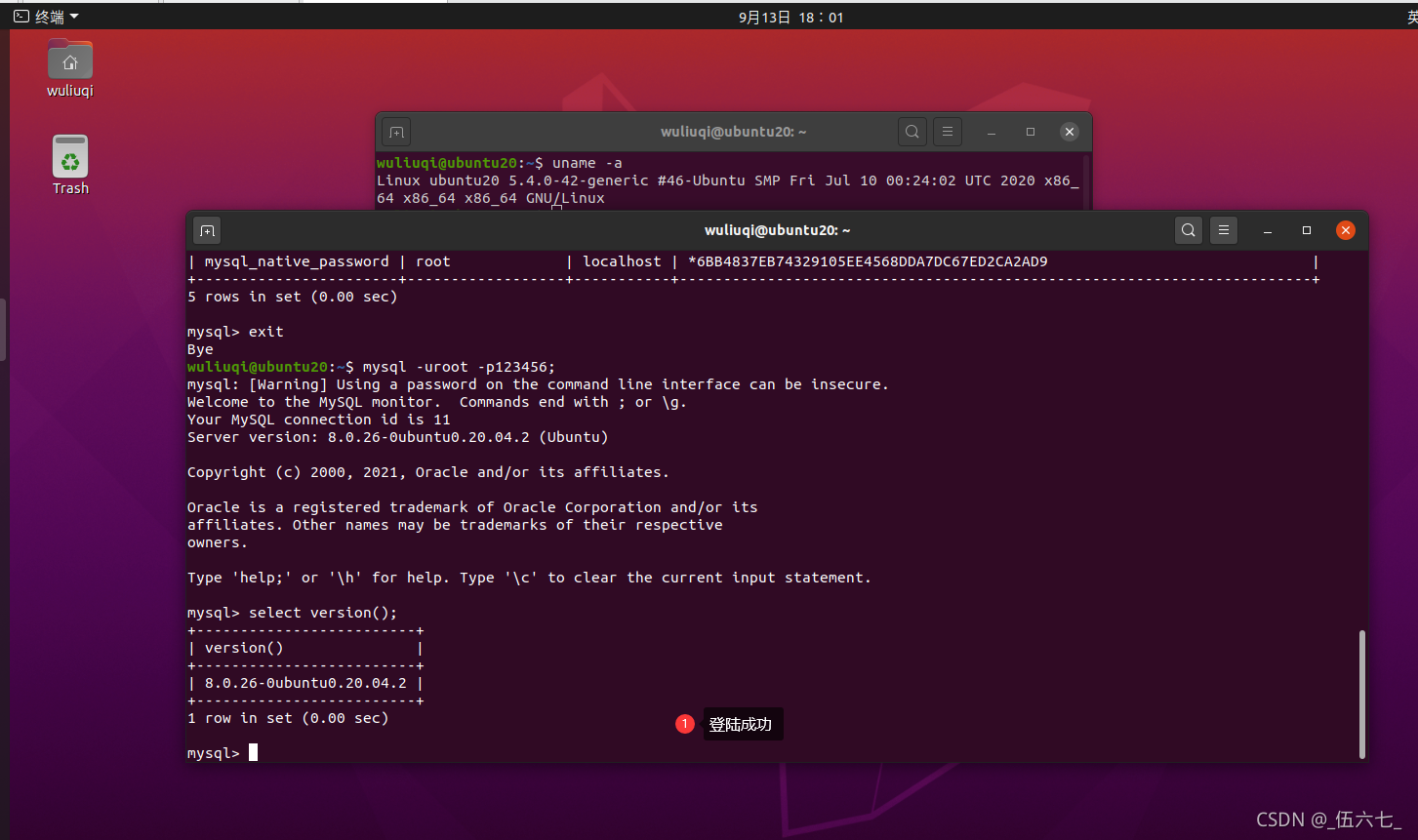This screenshot has height=840, width=1418.
Task: Click the password hash '*6BB4837EB...' text
Action: pos(868,261)
